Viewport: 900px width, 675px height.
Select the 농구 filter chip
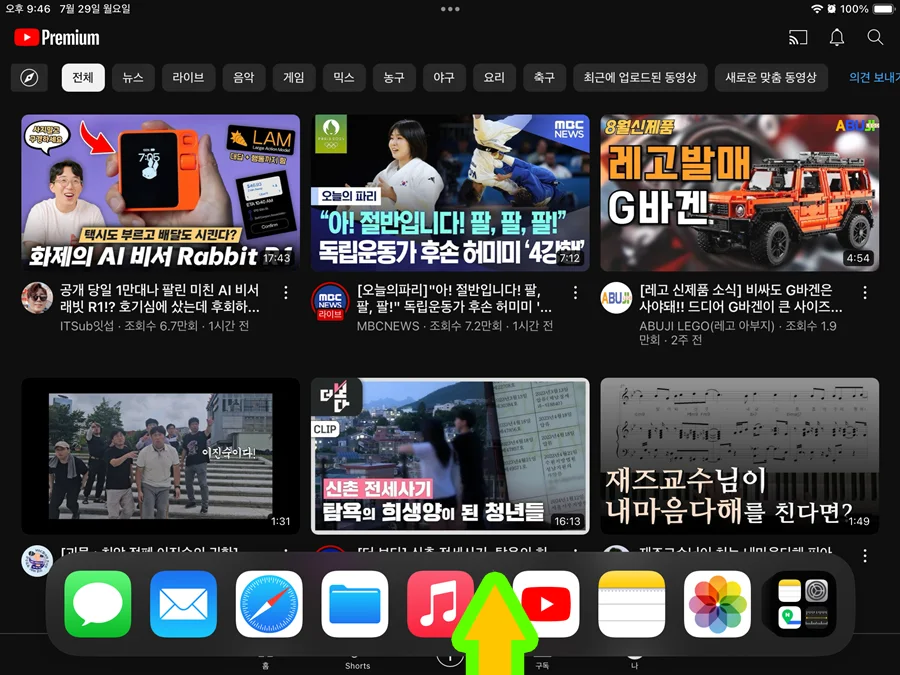[x=394, y=77]
